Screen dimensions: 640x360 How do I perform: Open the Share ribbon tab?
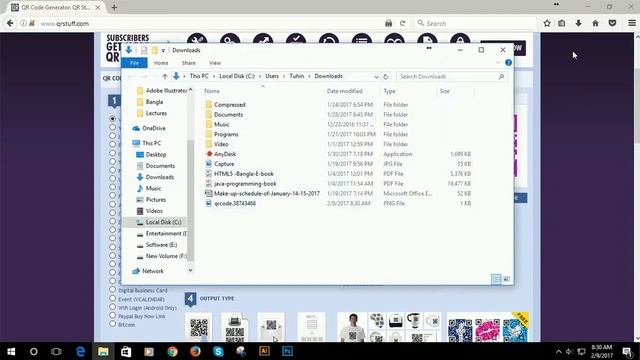[x=189, y=63]
